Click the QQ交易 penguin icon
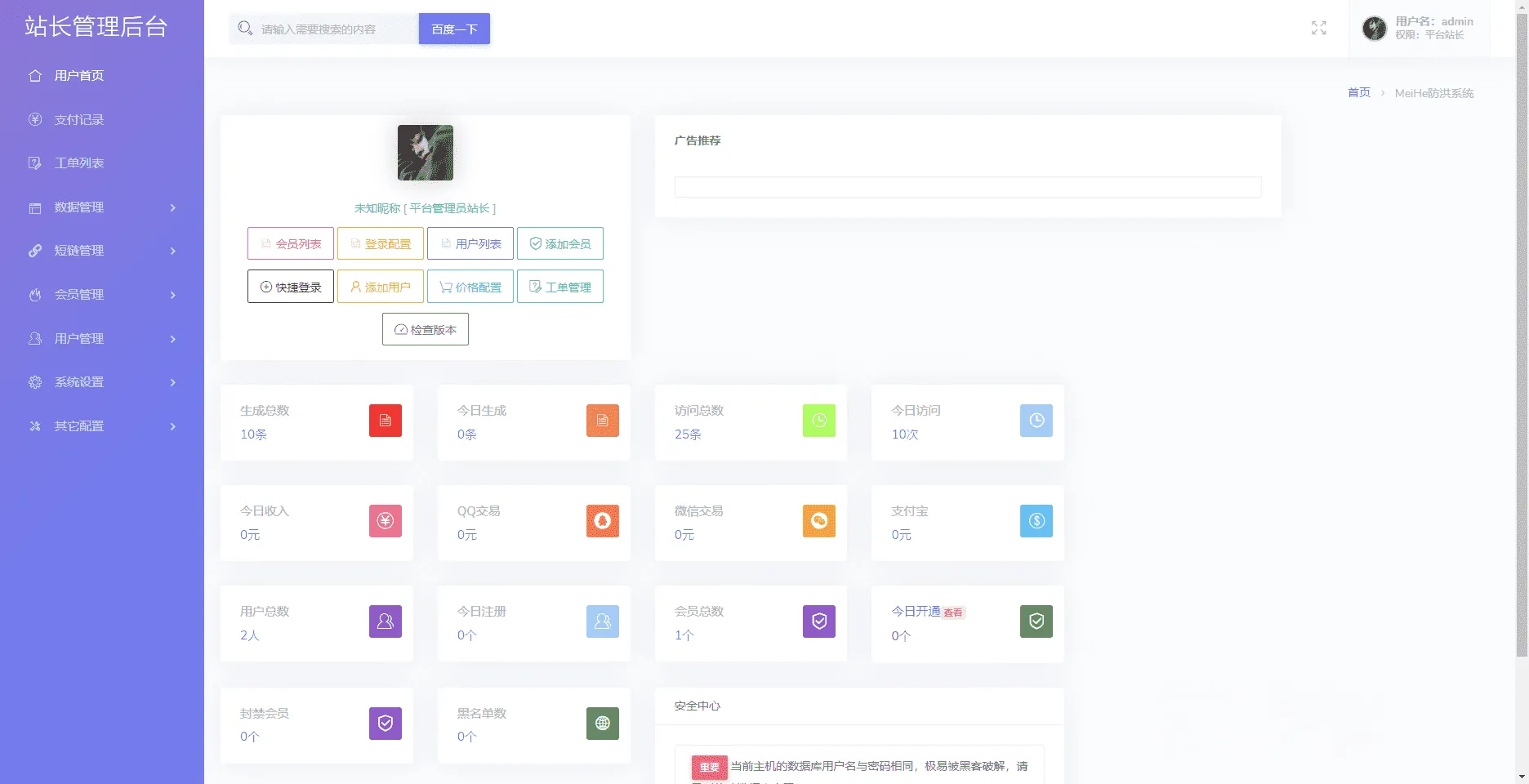The width and height of the screenshot is (1529, 784). coord(603,521)
